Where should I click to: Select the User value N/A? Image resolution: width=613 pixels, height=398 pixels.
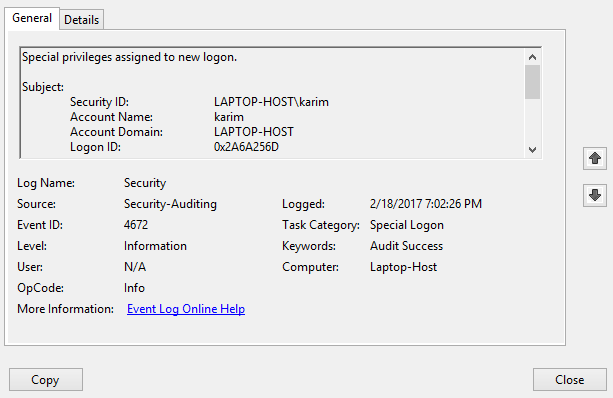(135, 267)
